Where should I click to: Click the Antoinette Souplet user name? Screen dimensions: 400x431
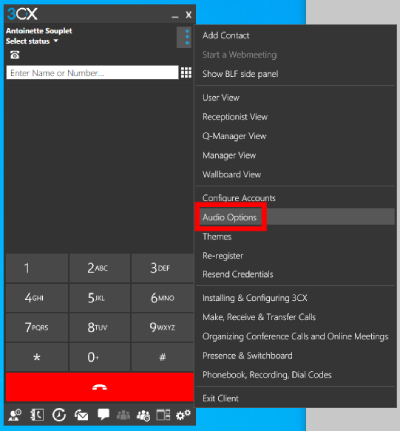[39, 31]
